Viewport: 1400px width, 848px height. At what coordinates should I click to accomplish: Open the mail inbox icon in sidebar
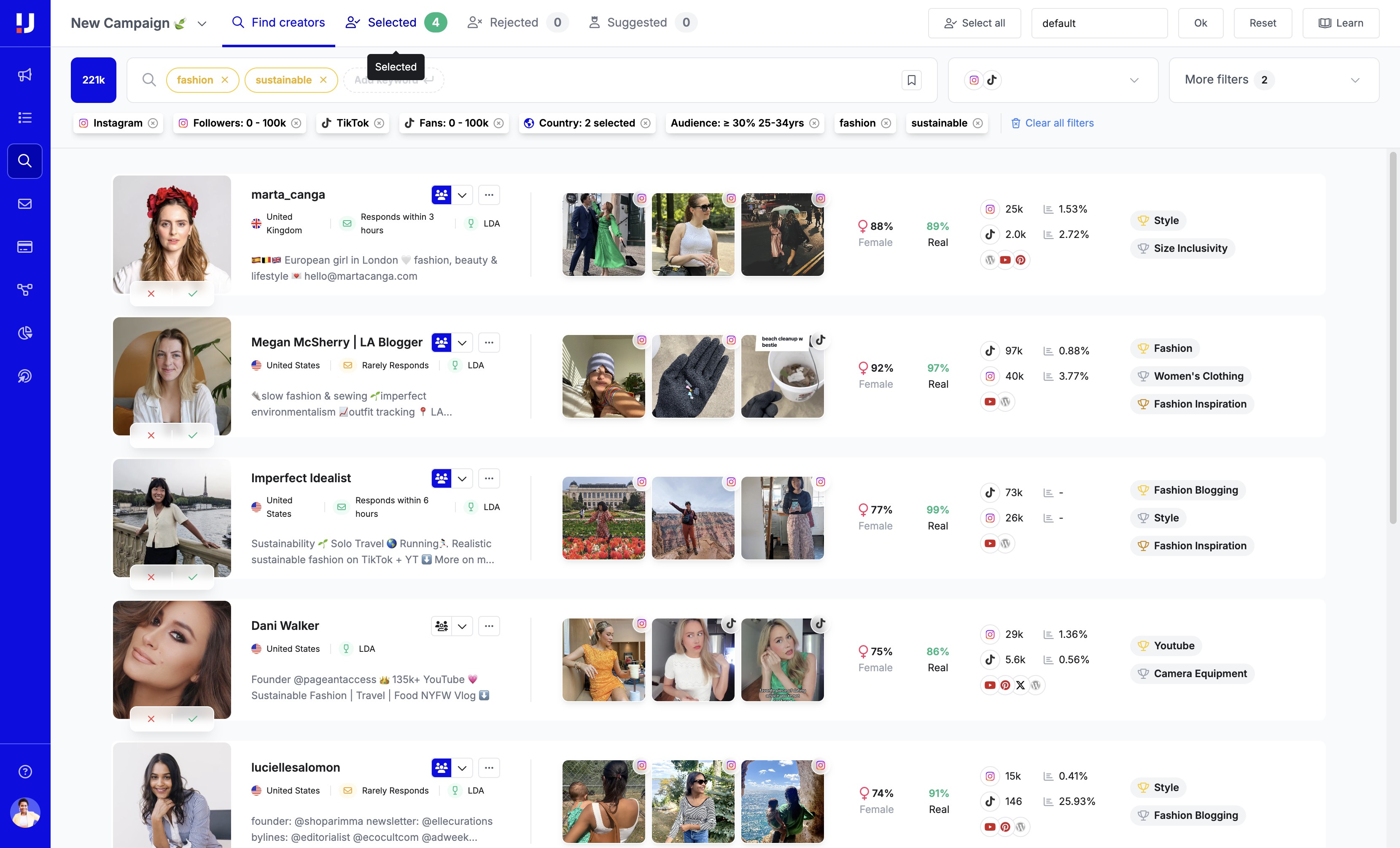[25, 203]
